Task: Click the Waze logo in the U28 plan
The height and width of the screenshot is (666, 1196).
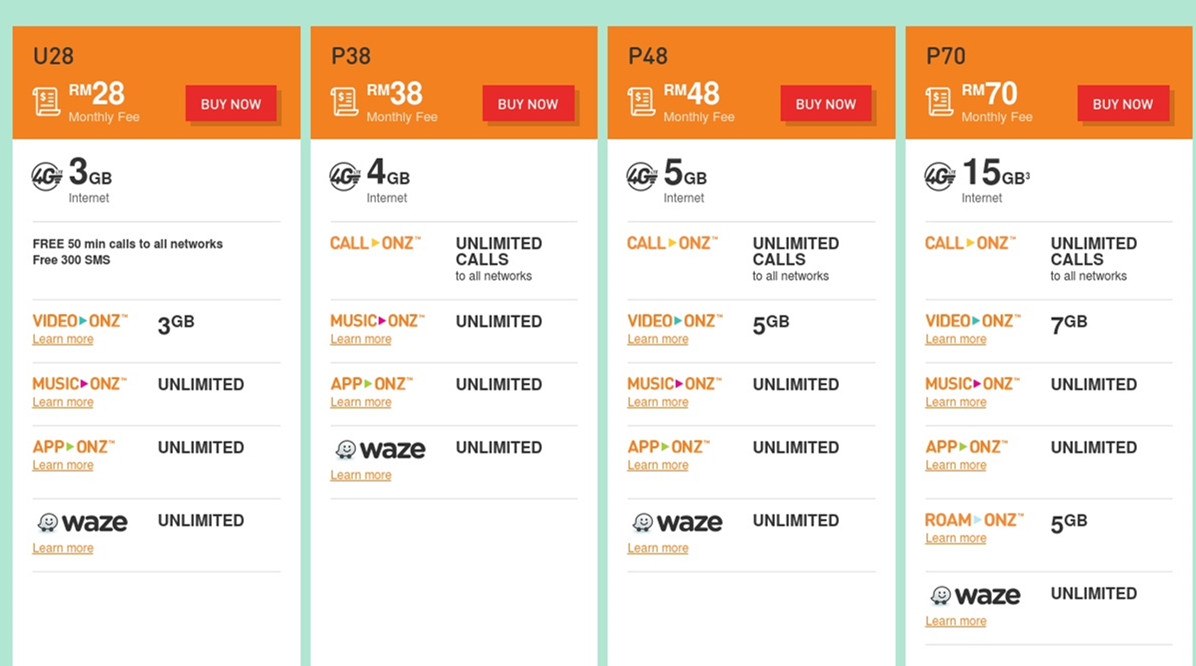Action: click(82, 523)
